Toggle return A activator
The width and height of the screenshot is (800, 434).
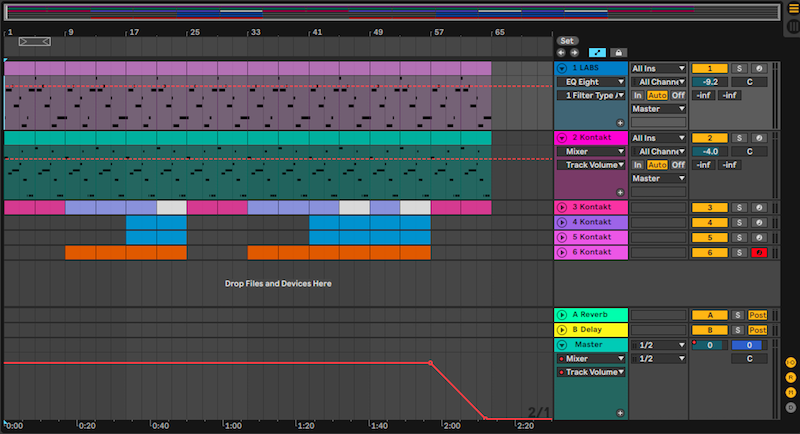click(x=709, y=316)
